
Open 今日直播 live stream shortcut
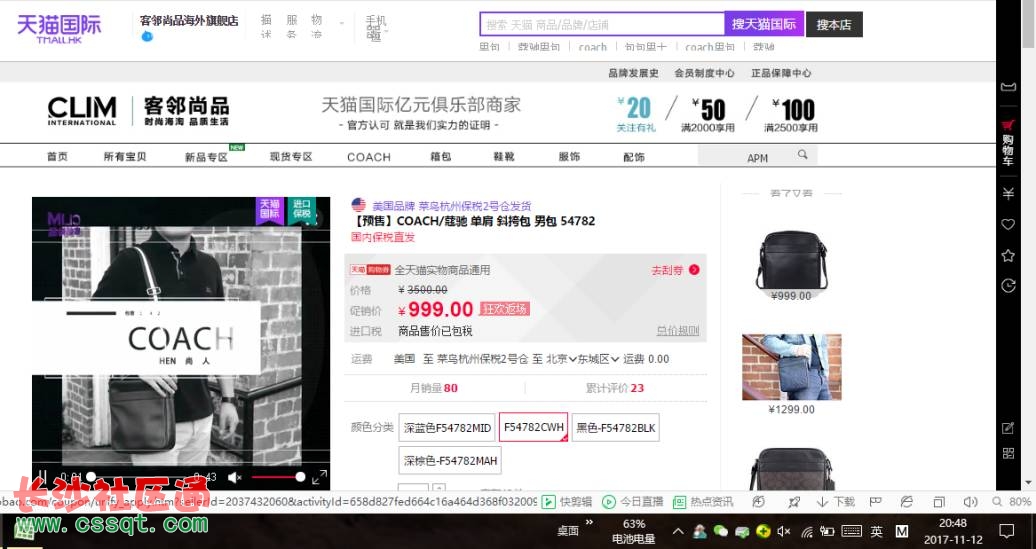pyautogui.click(x=632, y=502)
